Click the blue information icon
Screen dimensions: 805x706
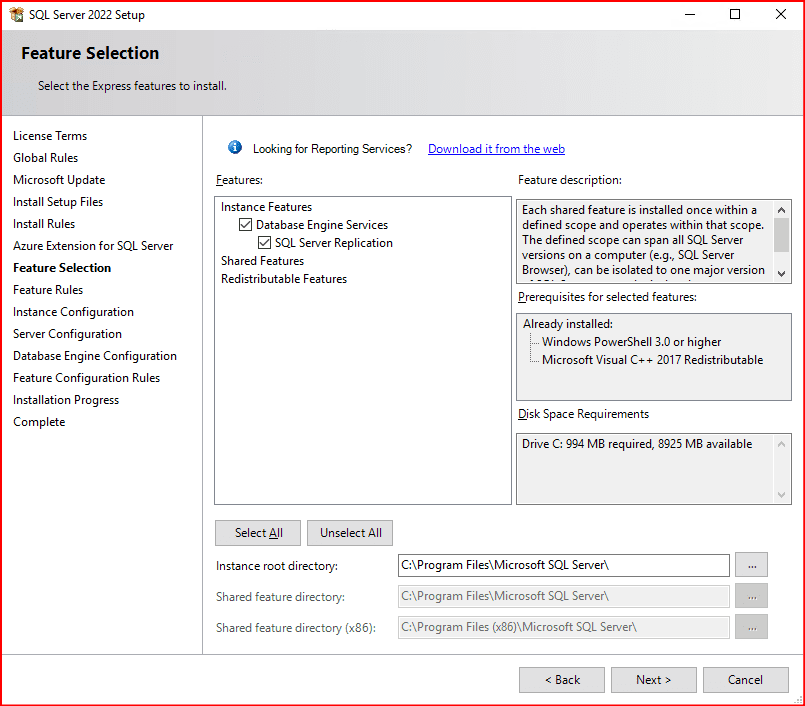235,148
